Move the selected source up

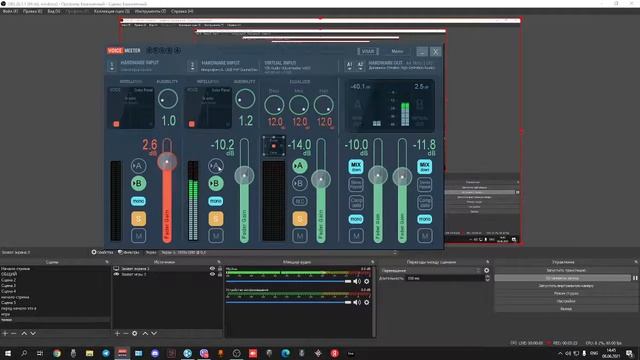[145, 333]
